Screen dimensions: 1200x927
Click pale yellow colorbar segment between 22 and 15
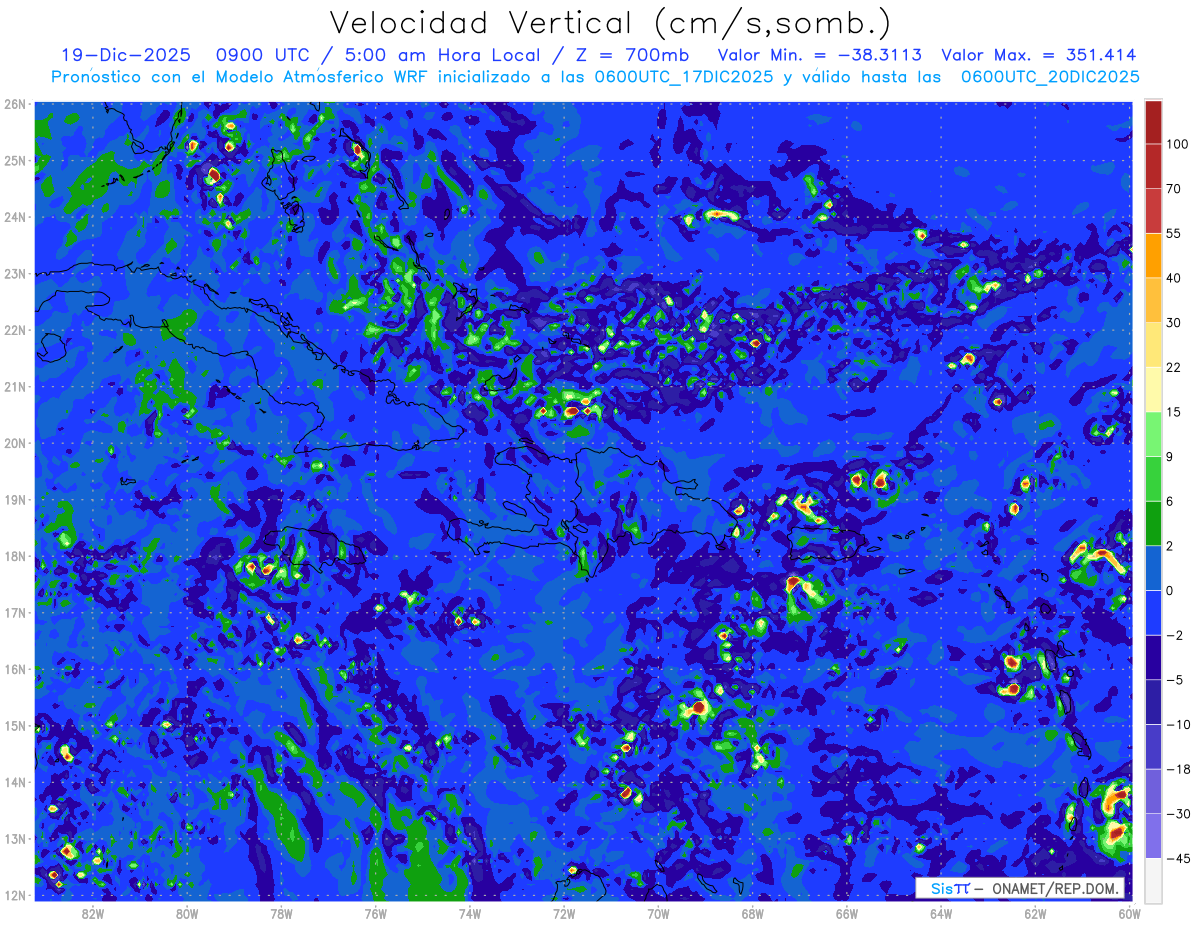[1153, 389]
